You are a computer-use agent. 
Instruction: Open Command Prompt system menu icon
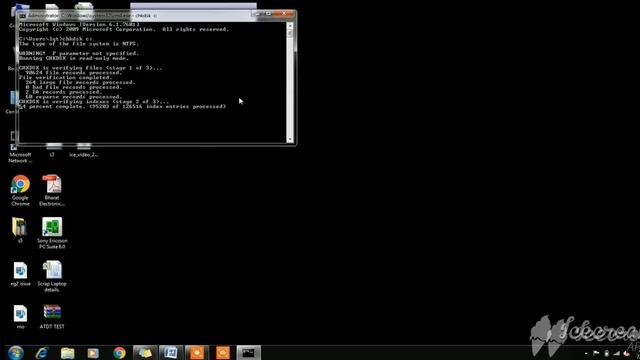click(x=22, y=16)
